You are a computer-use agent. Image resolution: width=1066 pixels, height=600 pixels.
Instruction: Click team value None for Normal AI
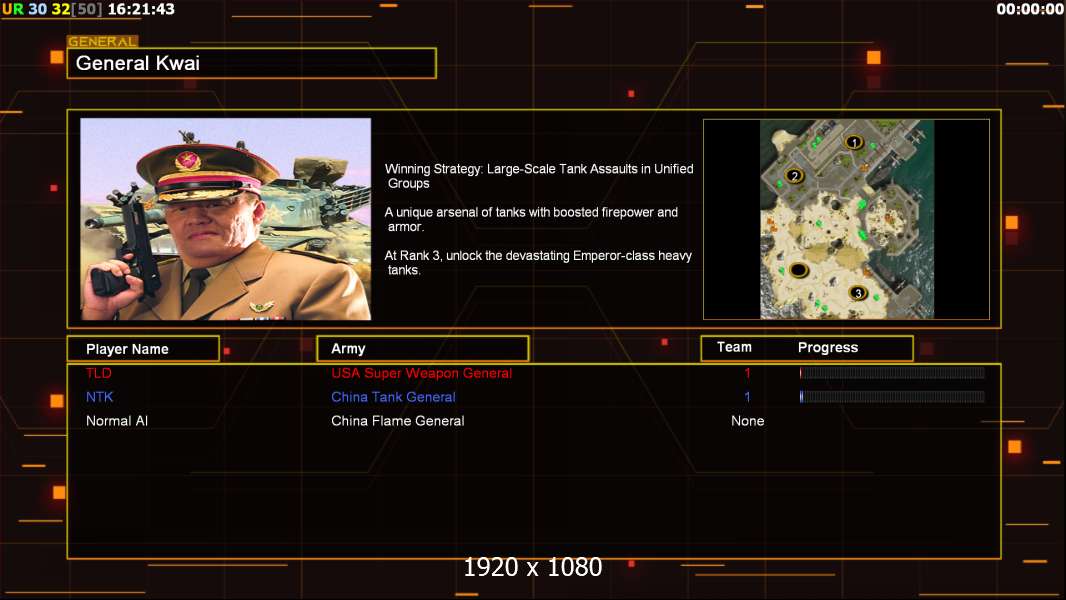tap(747, 421)
